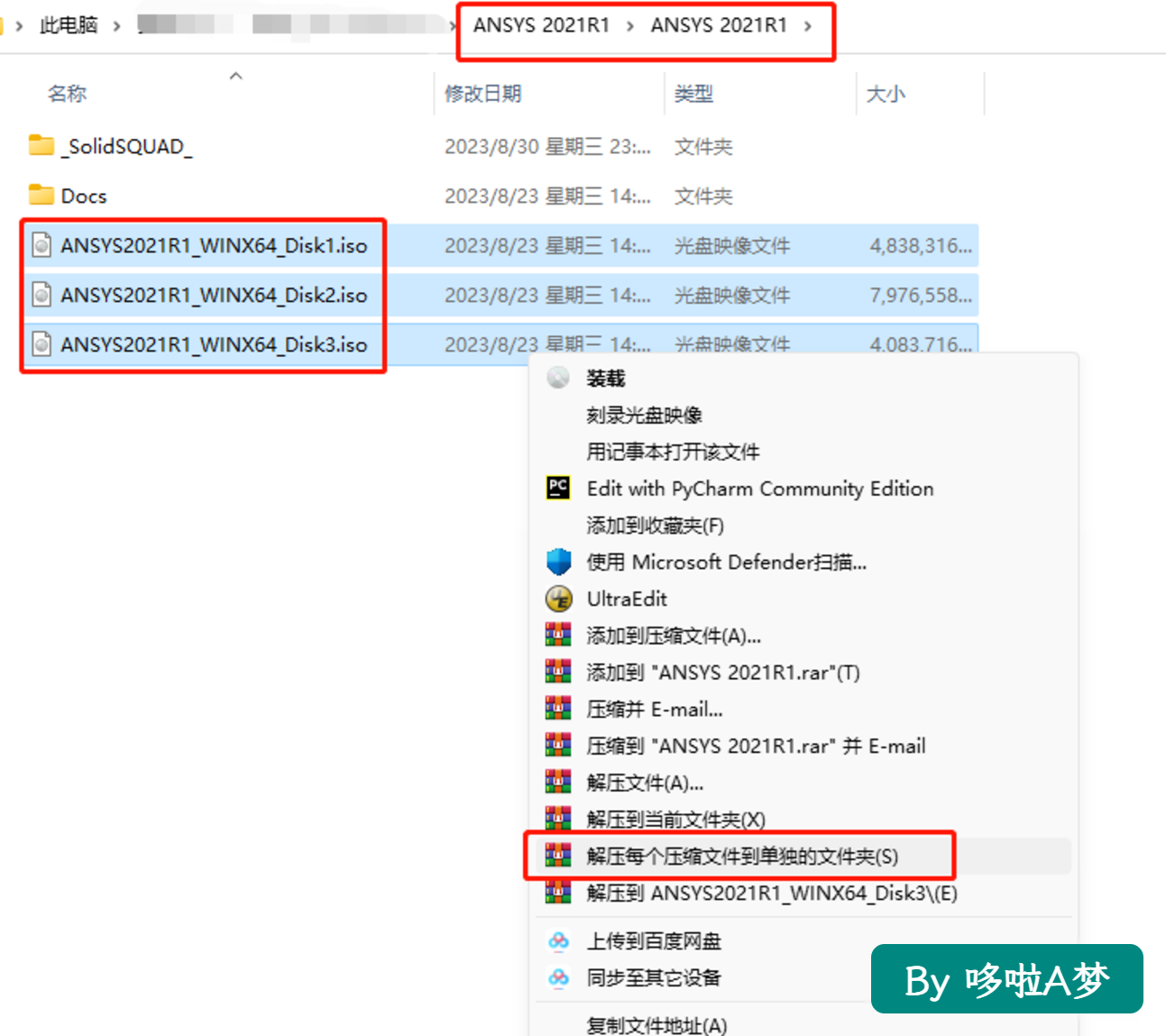
Task: Click Baidu Netdisk icon beside 上传到百度网盘
Action: [559, 941]
